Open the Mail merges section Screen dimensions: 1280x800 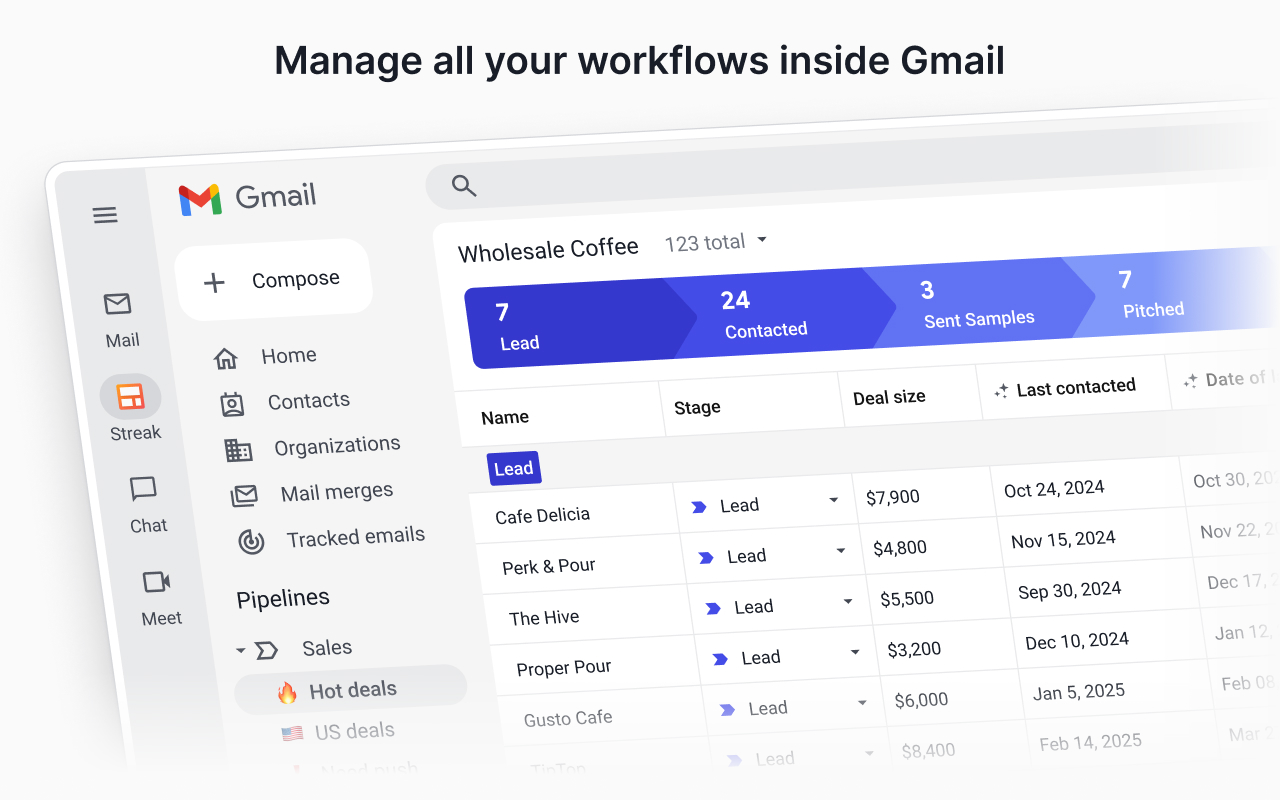336,491
